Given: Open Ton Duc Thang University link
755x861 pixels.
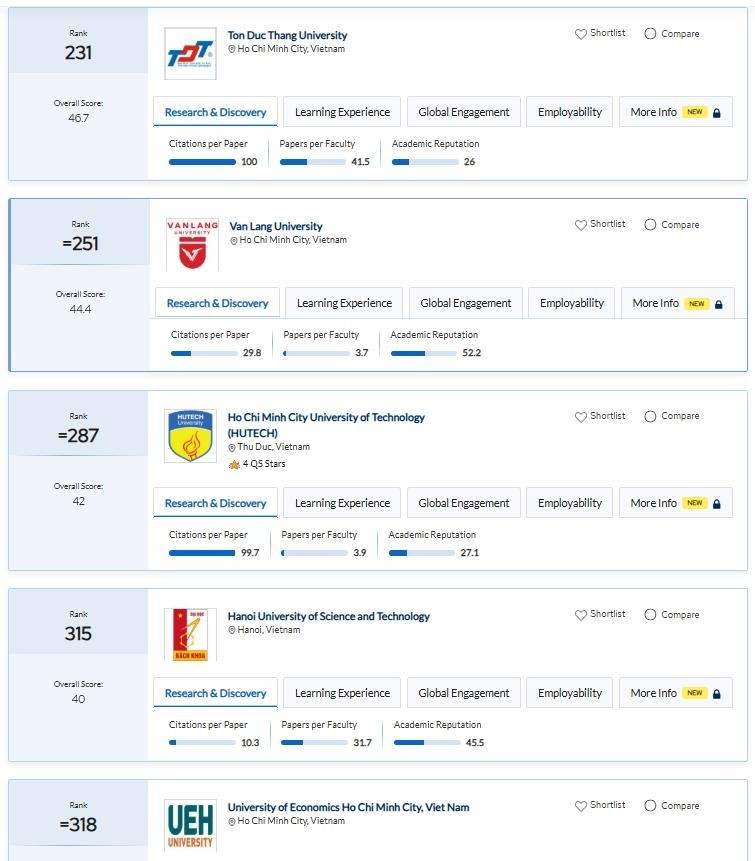Looking at the screenshot, I should [287, 35].
